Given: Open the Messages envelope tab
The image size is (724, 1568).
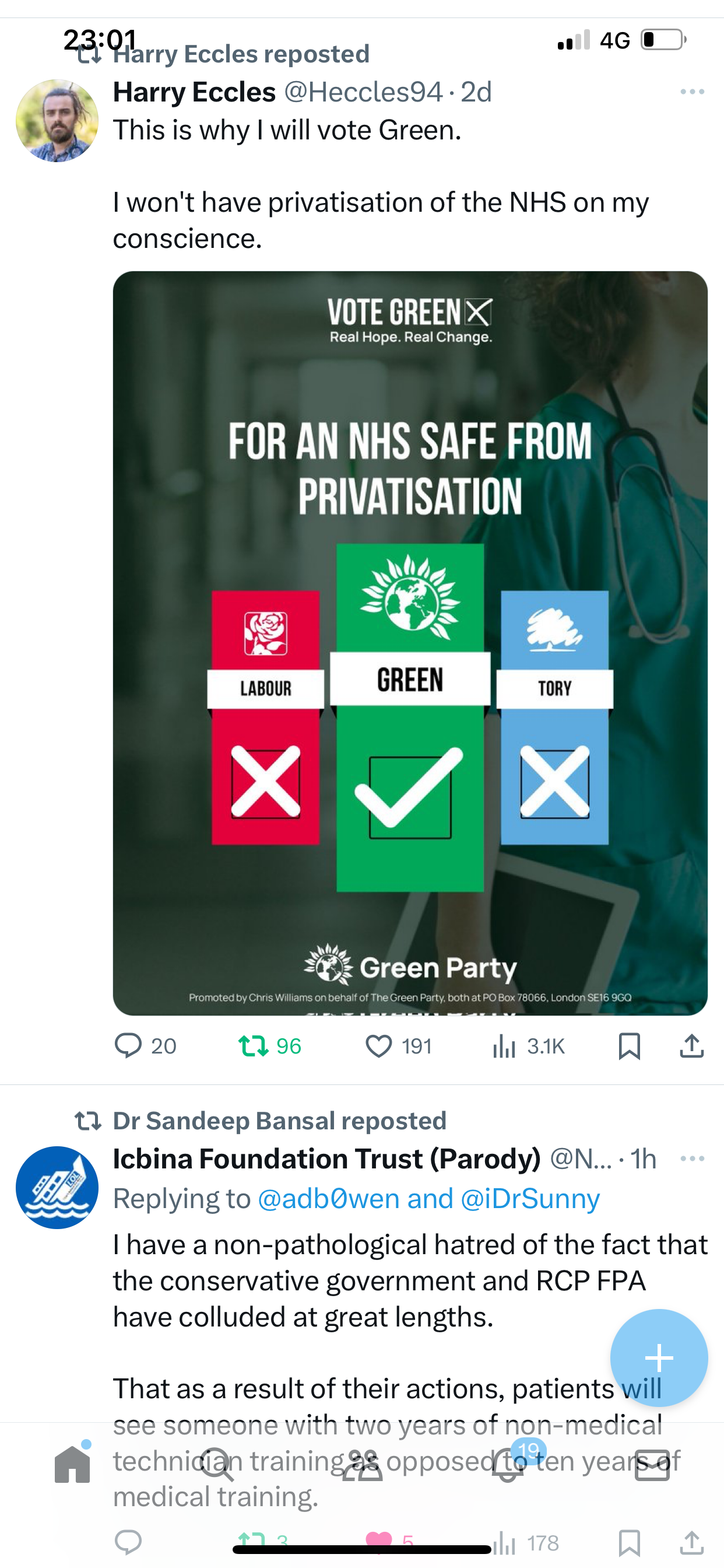Looking at the screenshot, I should pyautogui.click(x=652, y=1465).
